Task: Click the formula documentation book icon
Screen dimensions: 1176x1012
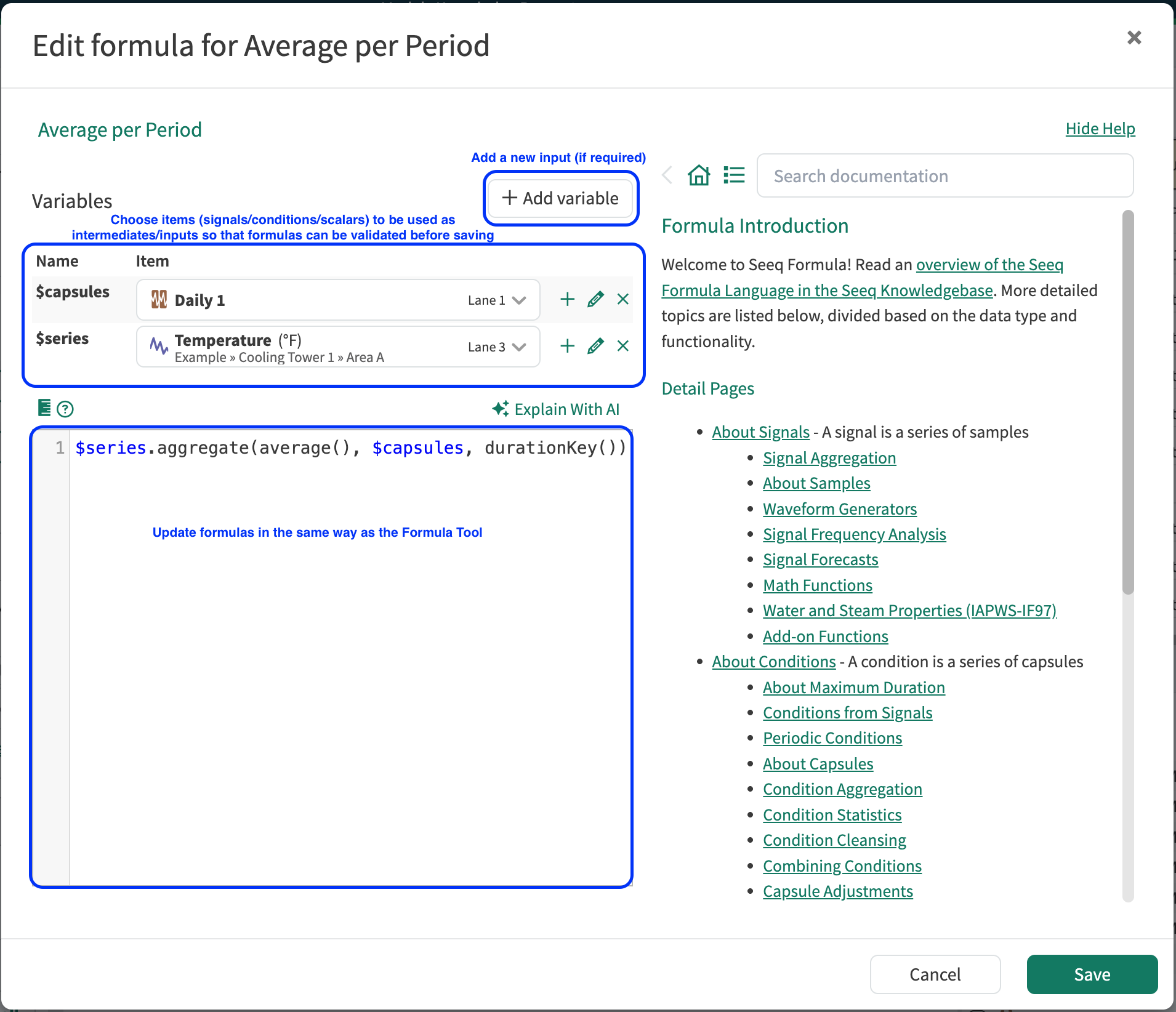Action: point(44,408)
